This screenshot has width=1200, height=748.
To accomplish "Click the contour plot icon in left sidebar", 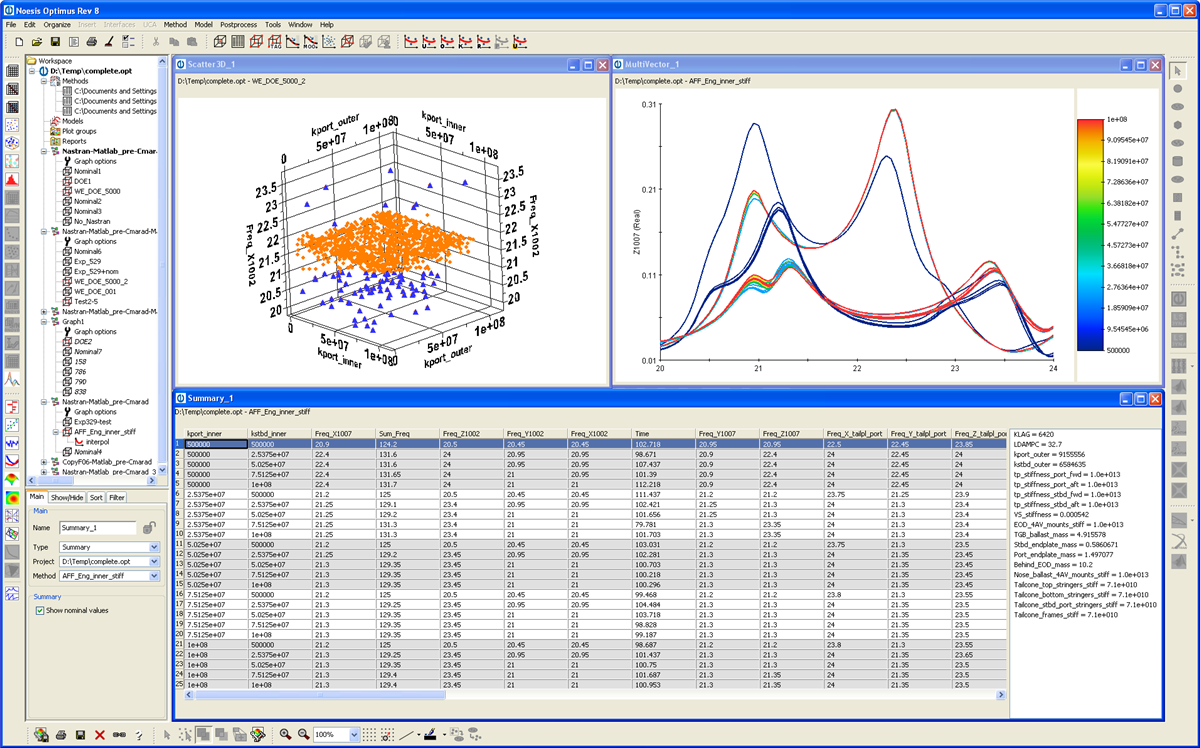I will pos(12,498).
